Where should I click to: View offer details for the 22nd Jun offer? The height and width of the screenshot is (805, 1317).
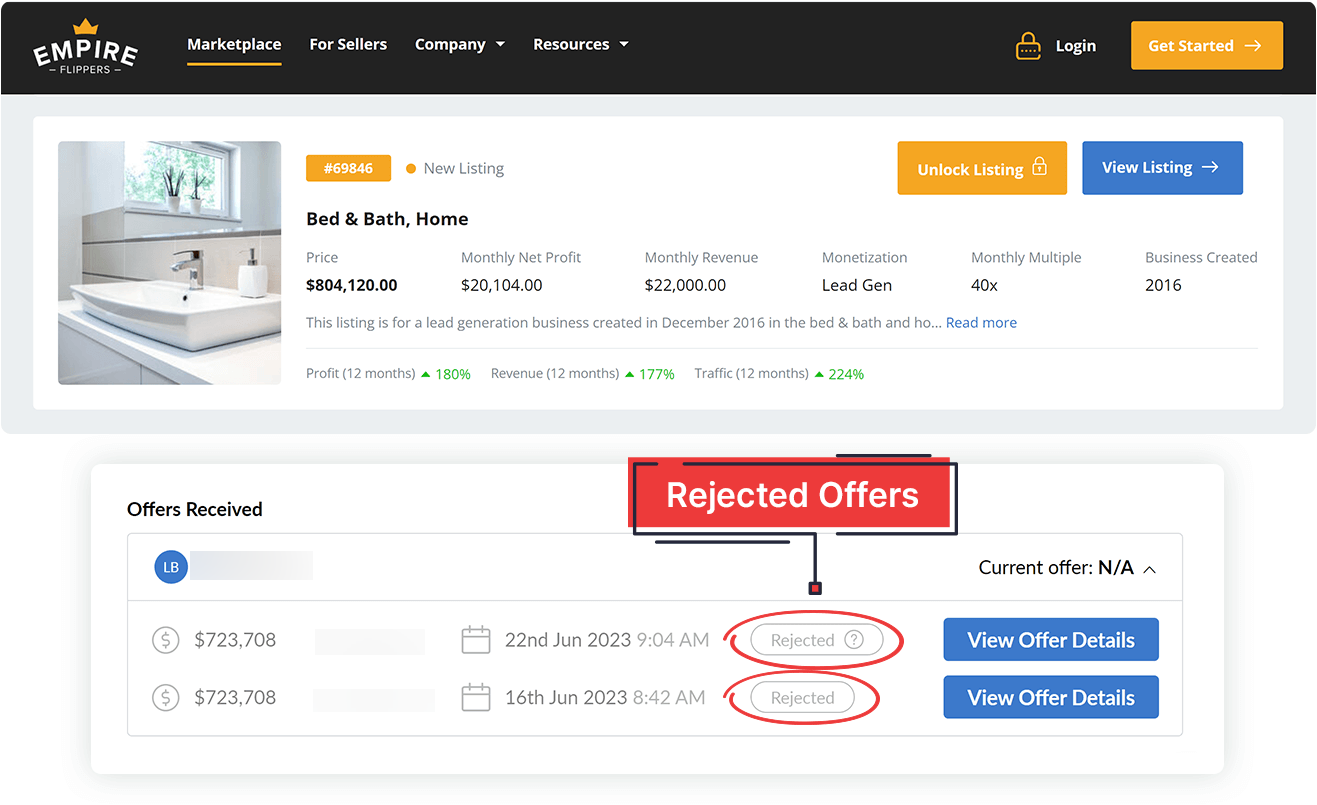pos(1050,640)
